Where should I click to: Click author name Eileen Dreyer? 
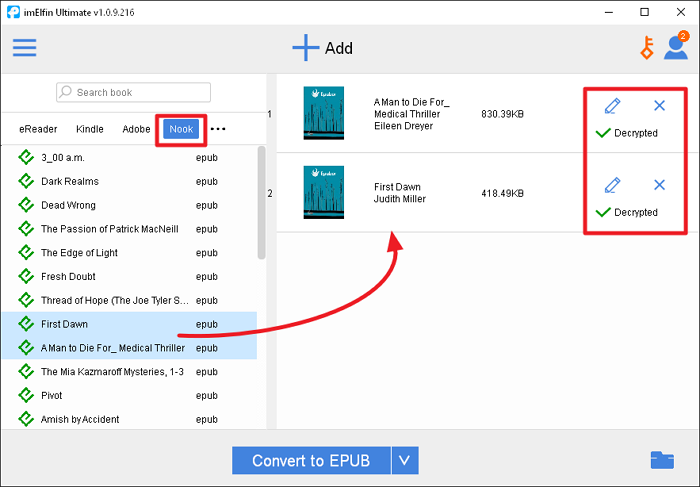(404, 126)
